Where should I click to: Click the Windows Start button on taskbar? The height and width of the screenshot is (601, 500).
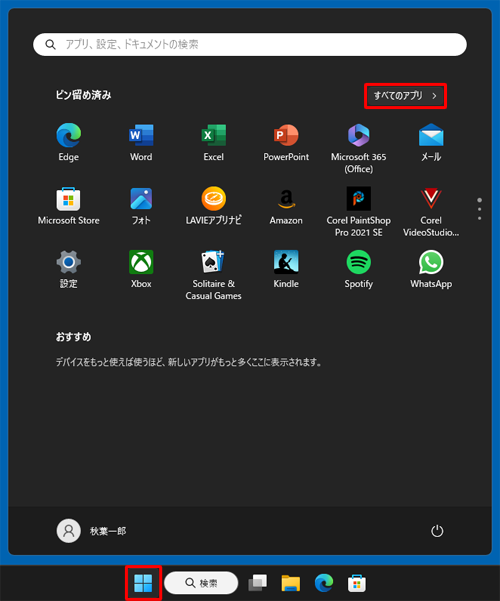143,583
